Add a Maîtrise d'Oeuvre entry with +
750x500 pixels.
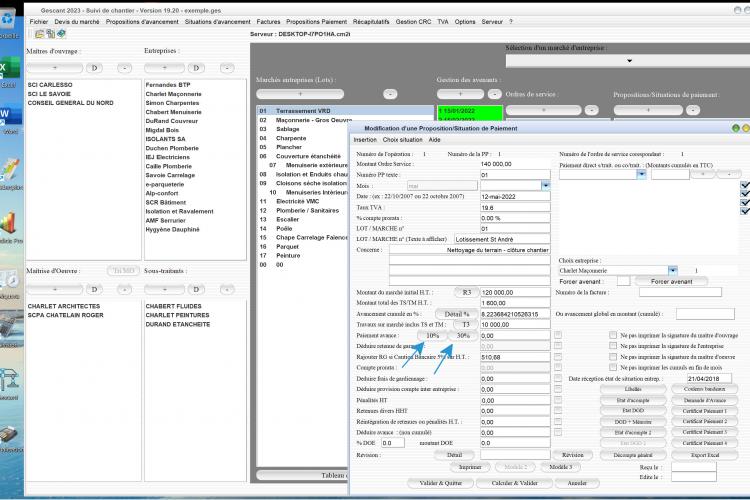pyautogui.click(x=55, y=289)
